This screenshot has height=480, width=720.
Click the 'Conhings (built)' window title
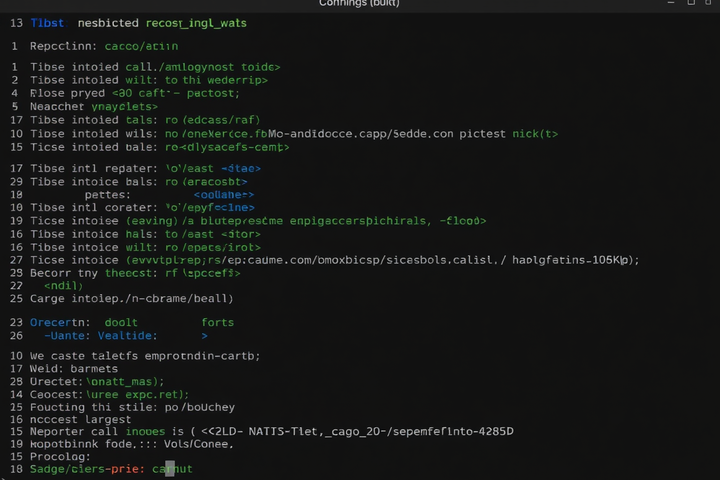[359, 4]
